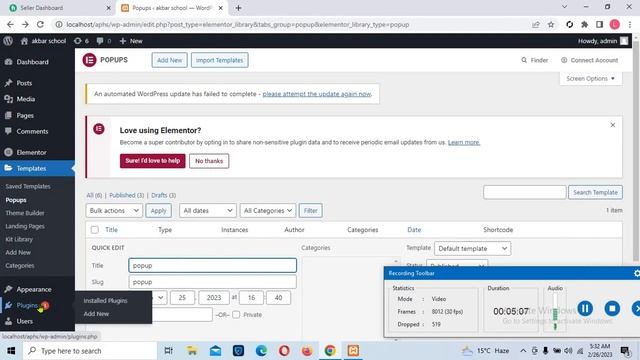Go to Dashboard in sidebar
640x360 pixels.
[27, 62]
